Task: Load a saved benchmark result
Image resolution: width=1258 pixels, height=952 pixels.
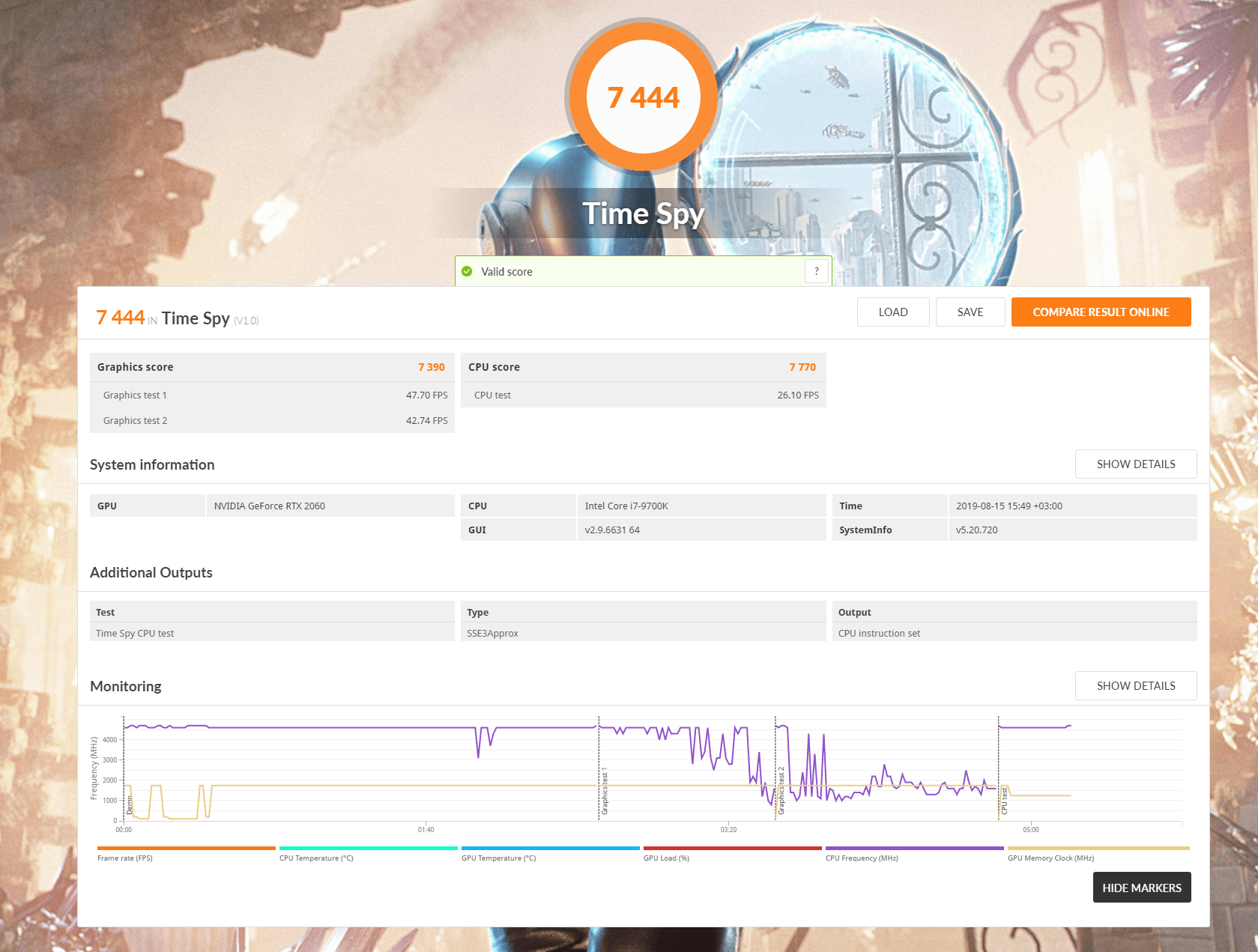Action: click(x=892, y=312)
